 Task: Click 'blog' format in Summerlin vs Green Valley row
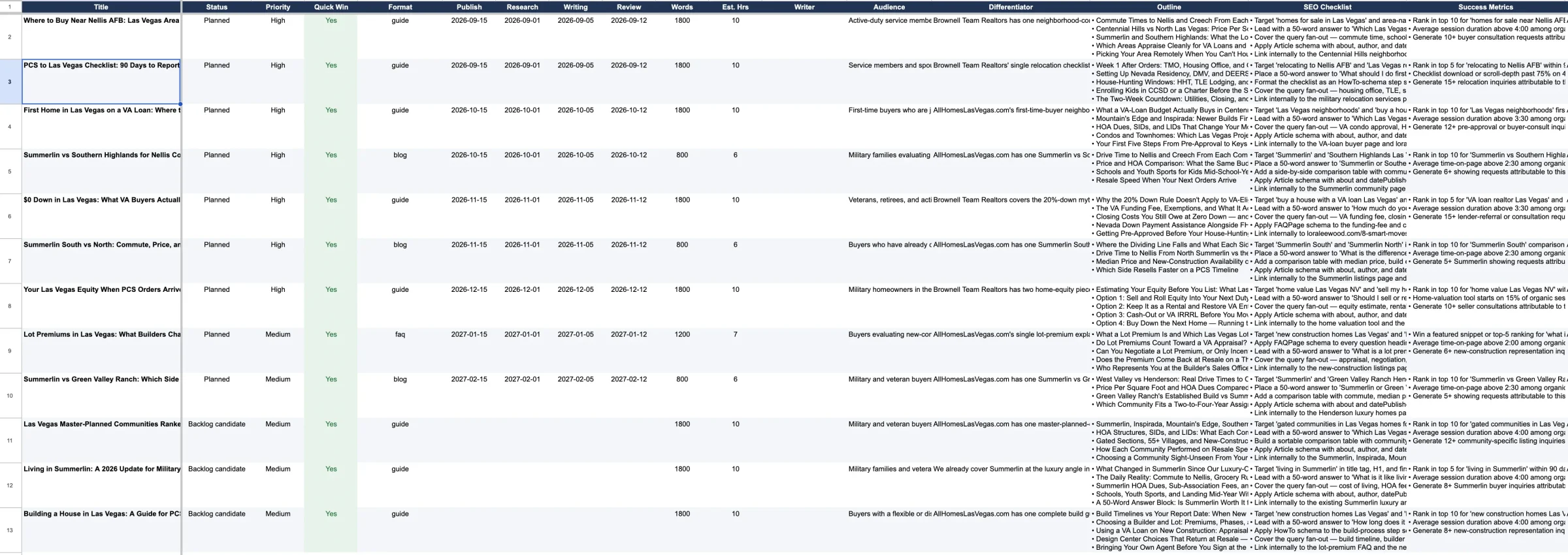400,379
